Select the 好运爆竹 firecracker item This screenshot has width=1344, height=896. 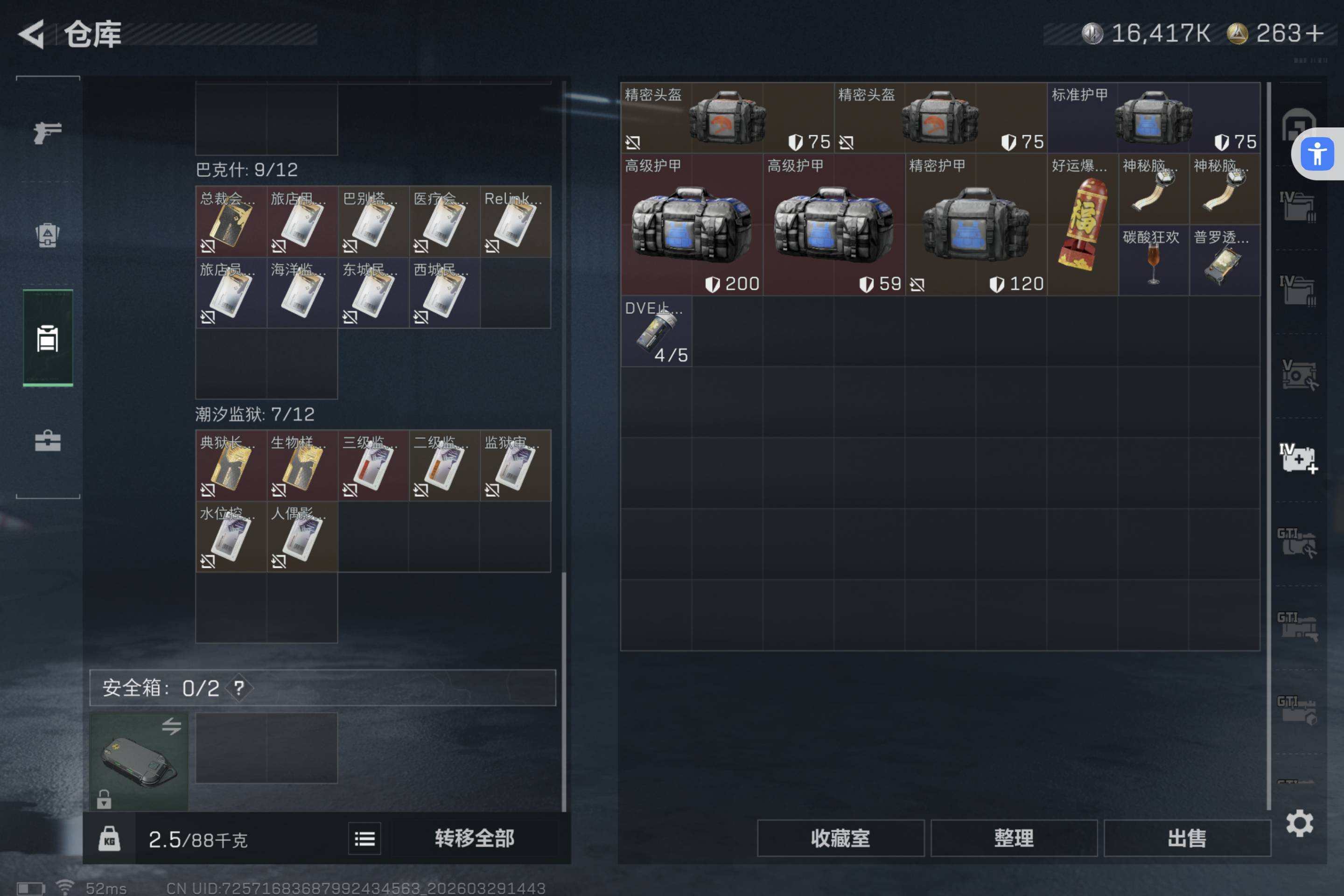click(1082, 224)
